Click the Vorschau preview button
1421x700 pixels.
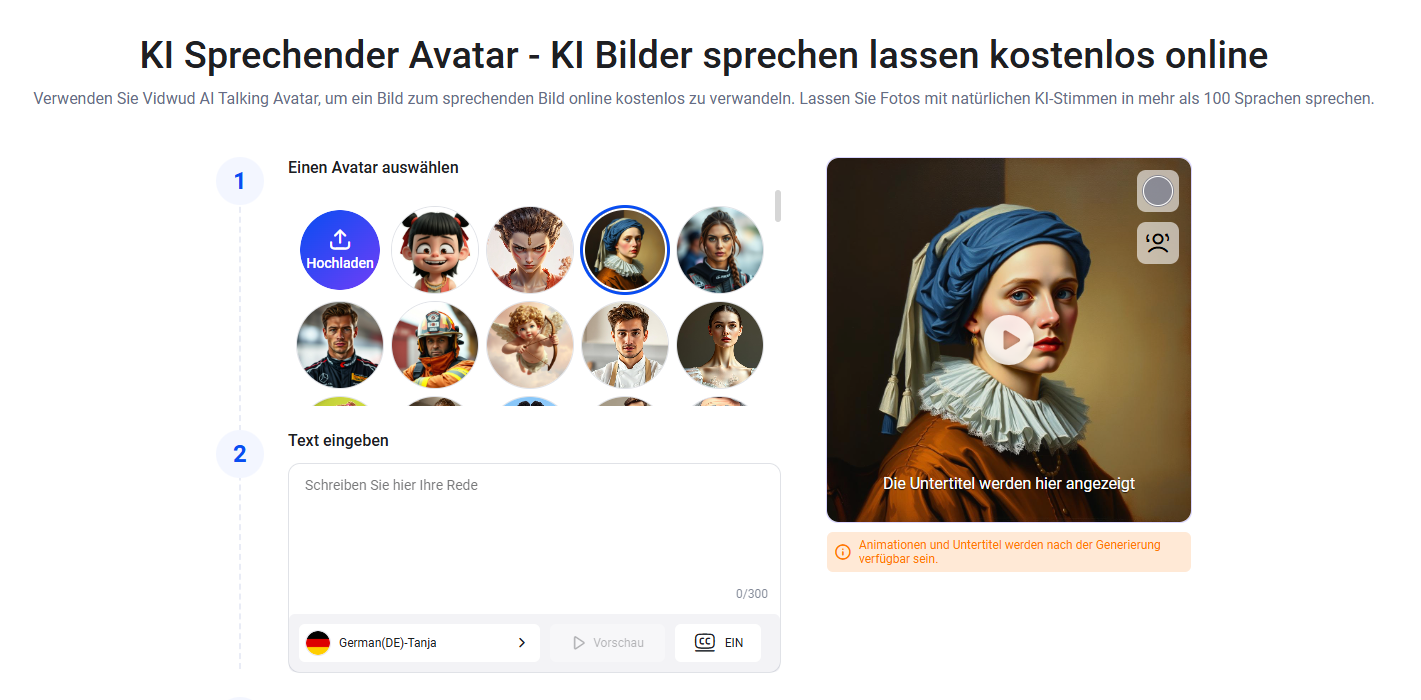click(x=607, y=643)
